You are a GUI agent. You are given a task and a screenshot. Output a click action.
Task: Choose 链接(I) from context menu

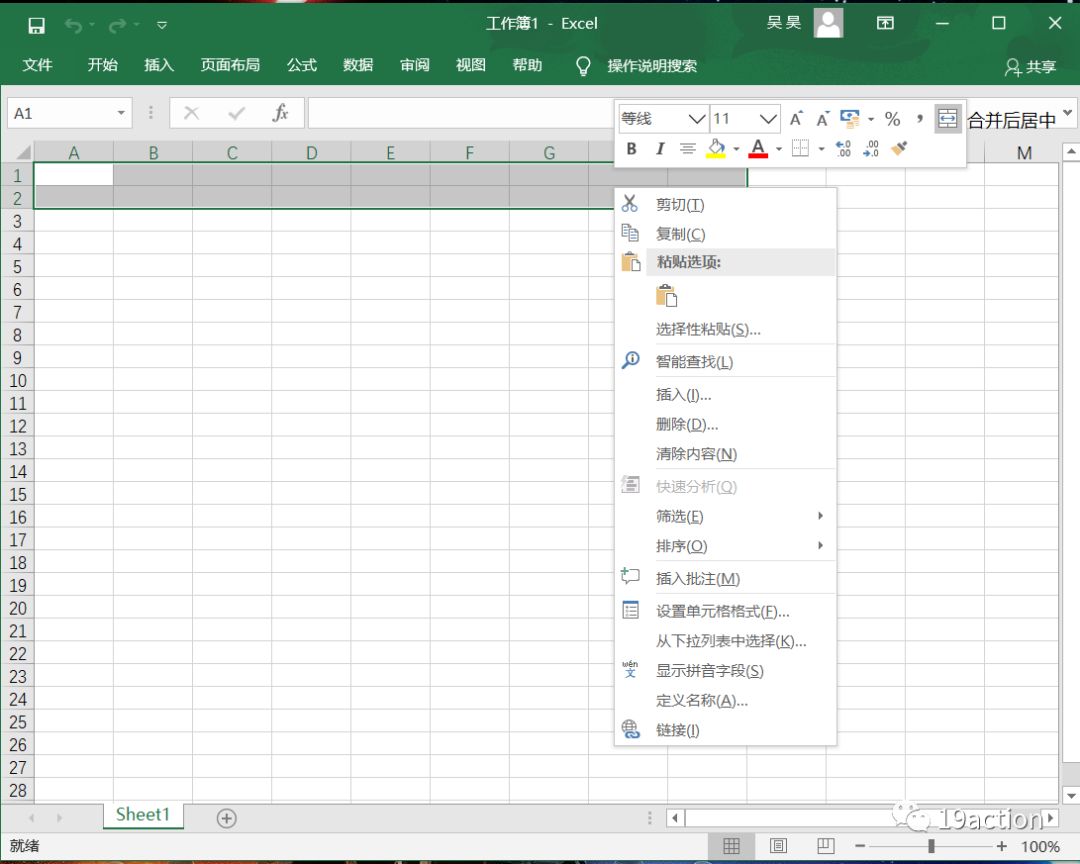point(725,730)
